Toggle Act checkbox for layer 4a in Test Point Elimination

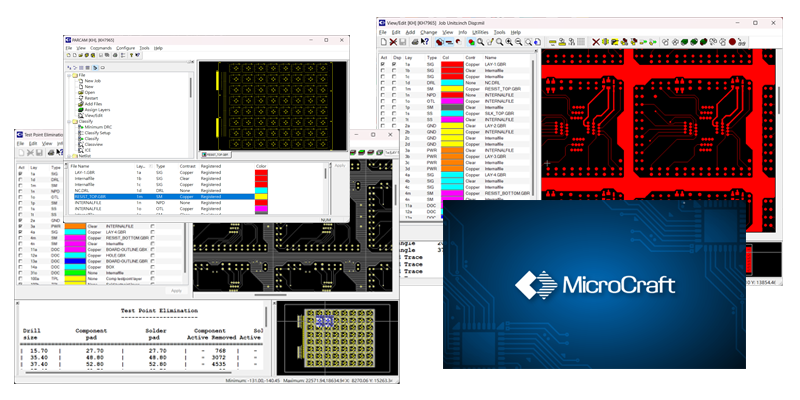tap(21, 232)
